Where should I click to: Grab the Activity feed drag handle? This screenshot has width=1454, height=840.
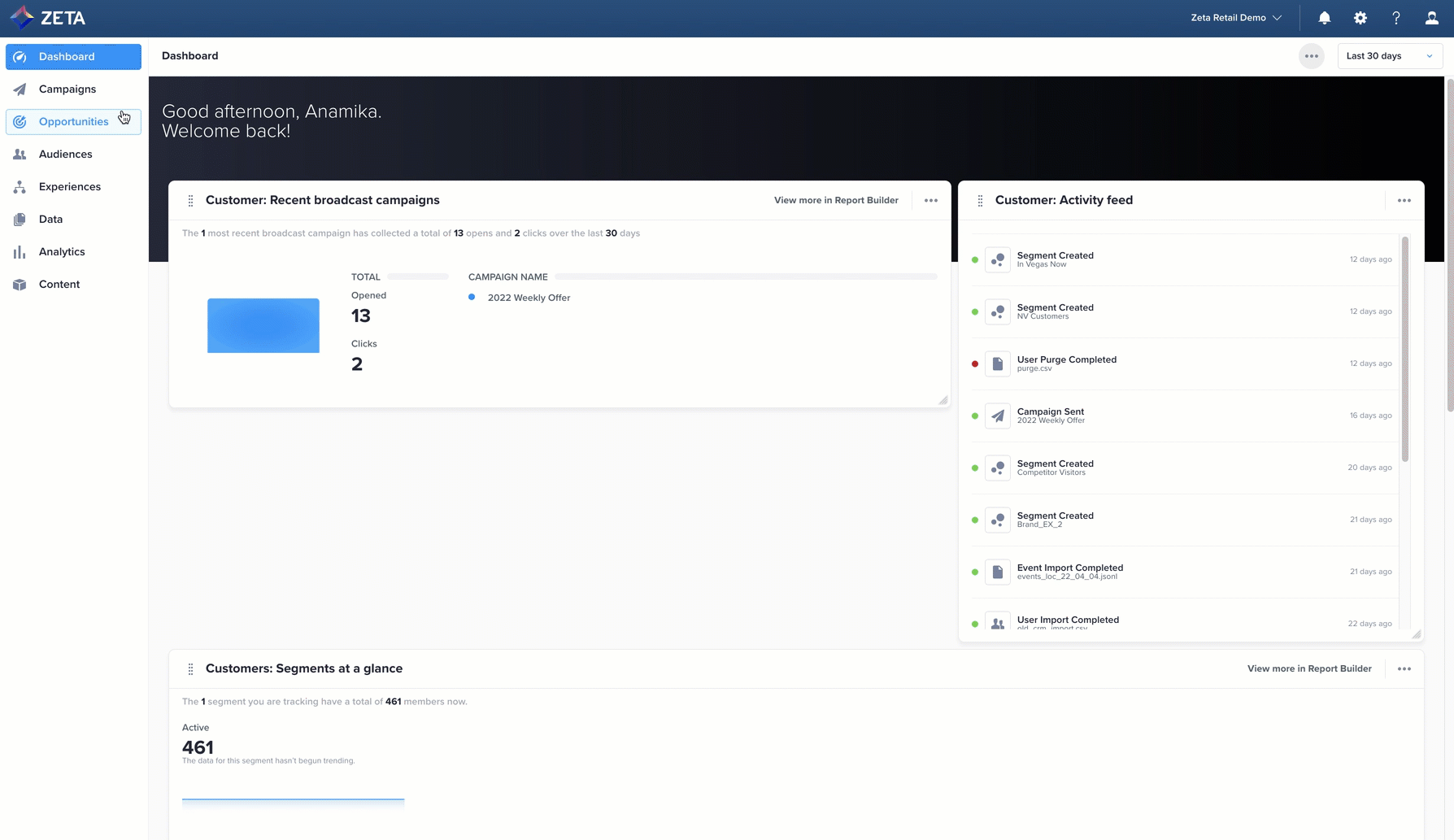pyautogui.click(x=980, y=201)
